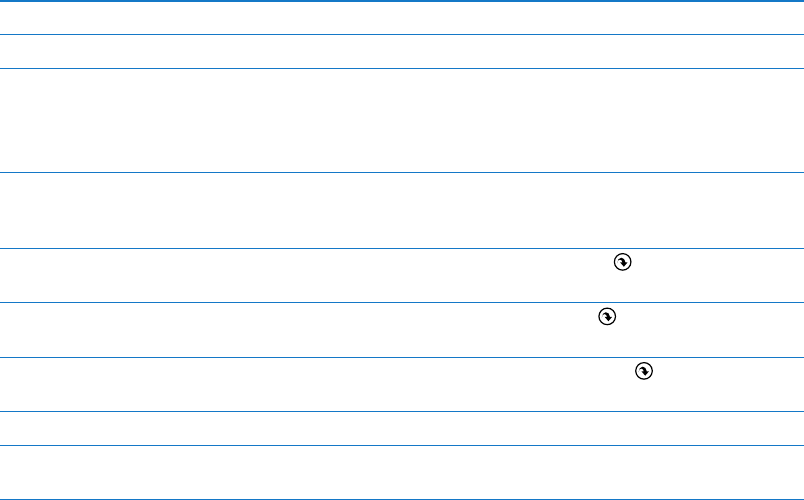Select the second thin blank table row
This screenshot has height=500, width=804.
coord(402,51)
